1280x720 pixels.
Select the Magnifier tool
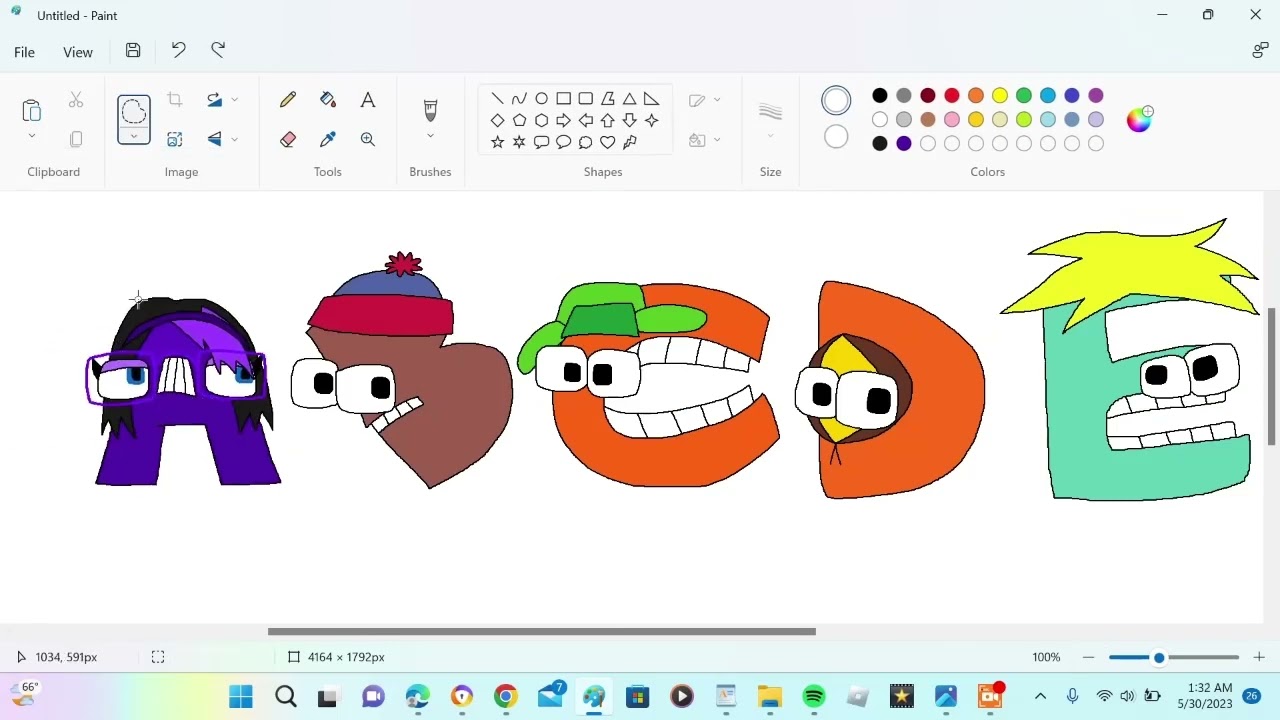point(368,140)
